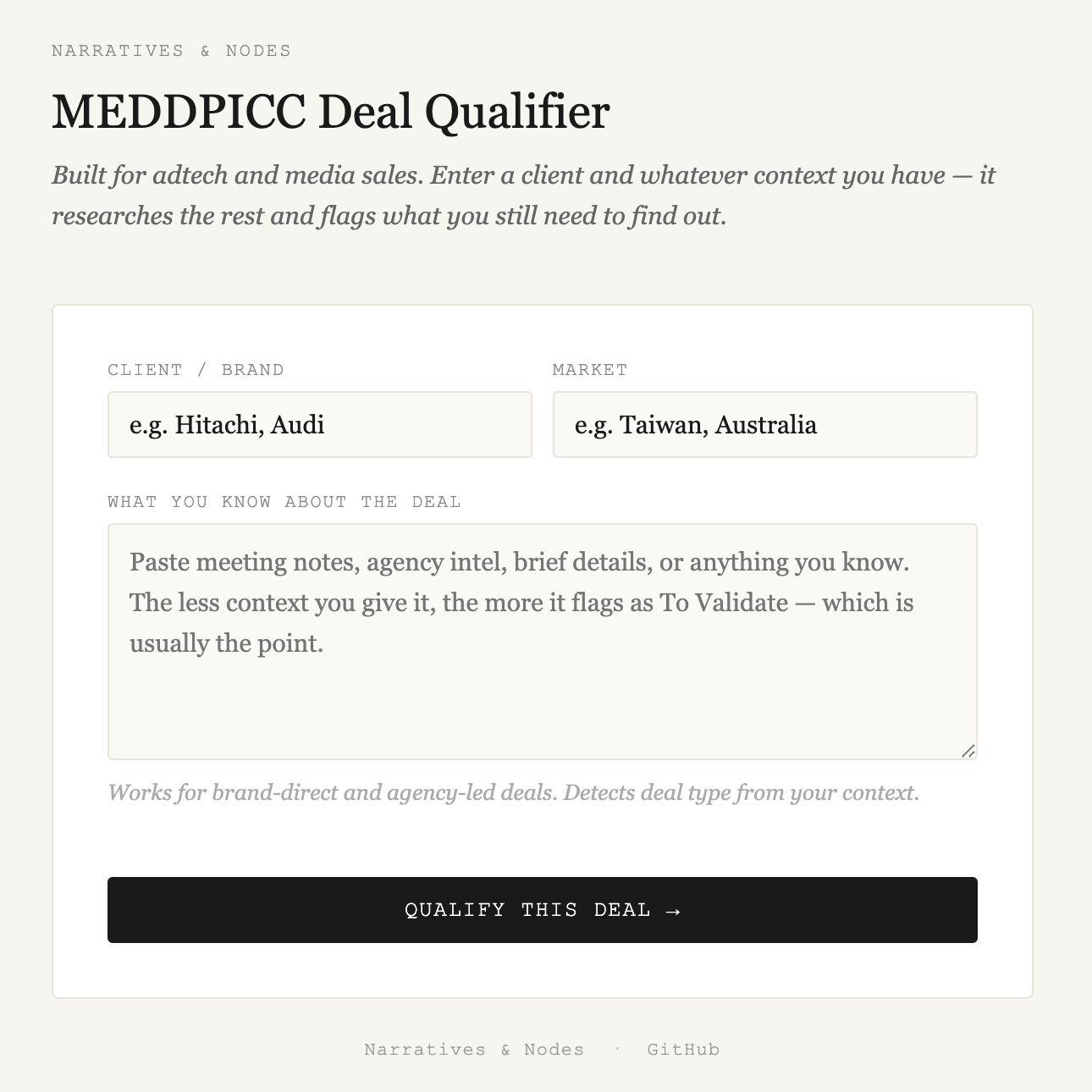Click the 'e.g. Taiwan, Australia' placeholder
Image resolution: width=1092 pixels, height=1092 pixels.
pyautogui.click(x=696, y=425)
